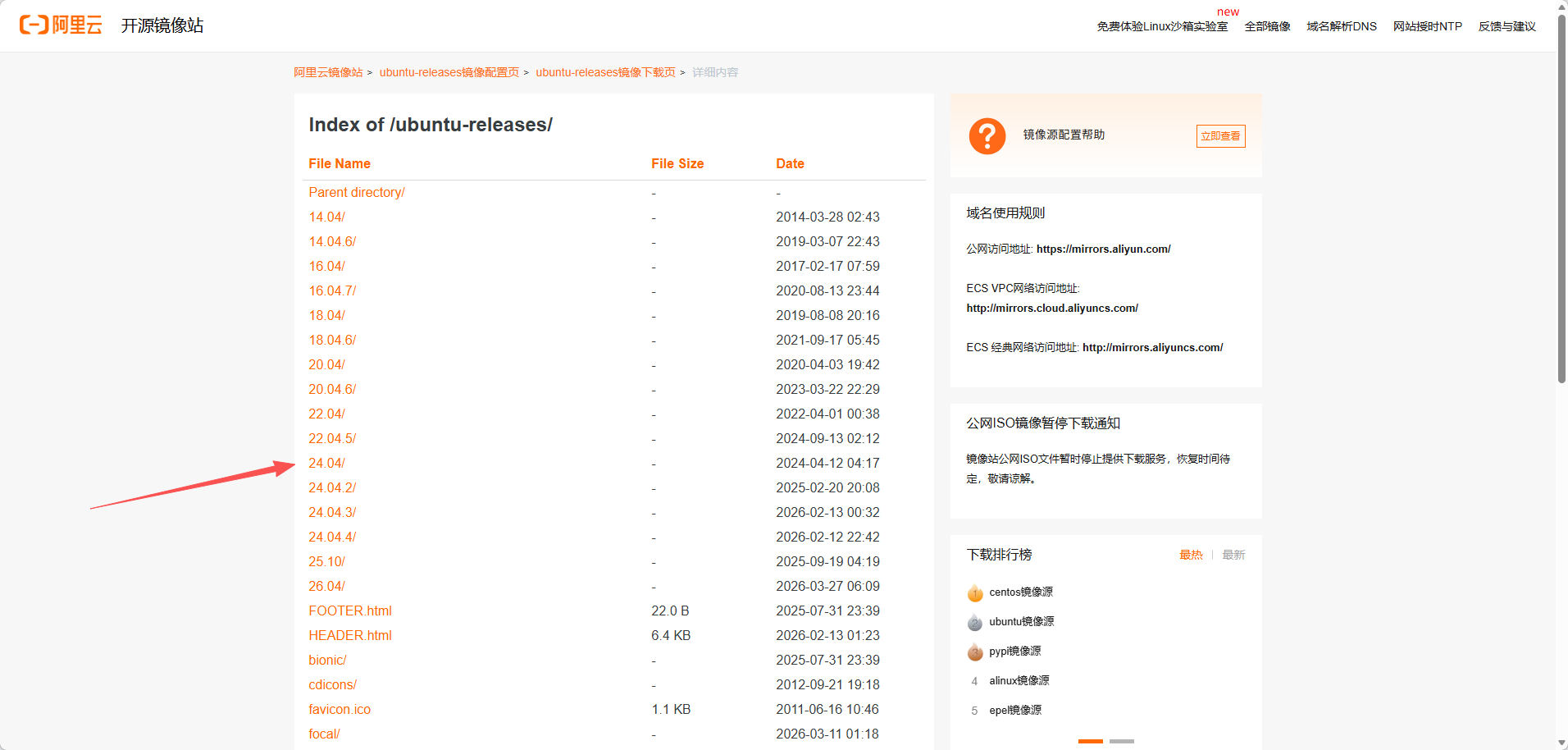Open epel镜像源 in download ranking

pyautogui.click(x=1015, y=710)
